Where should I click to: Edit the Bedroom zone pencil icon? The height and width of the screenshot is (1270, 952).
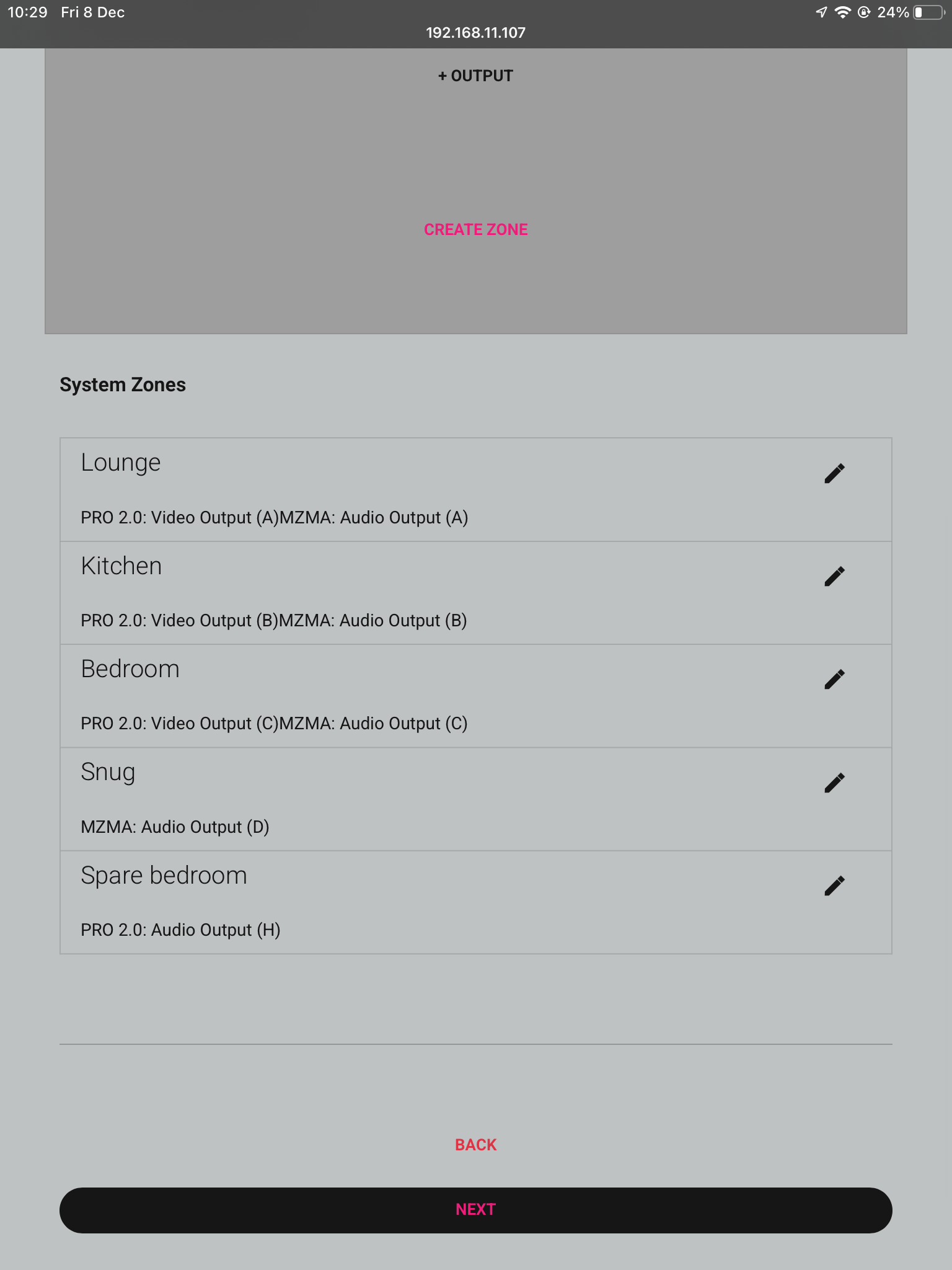(x=834, y=679)
